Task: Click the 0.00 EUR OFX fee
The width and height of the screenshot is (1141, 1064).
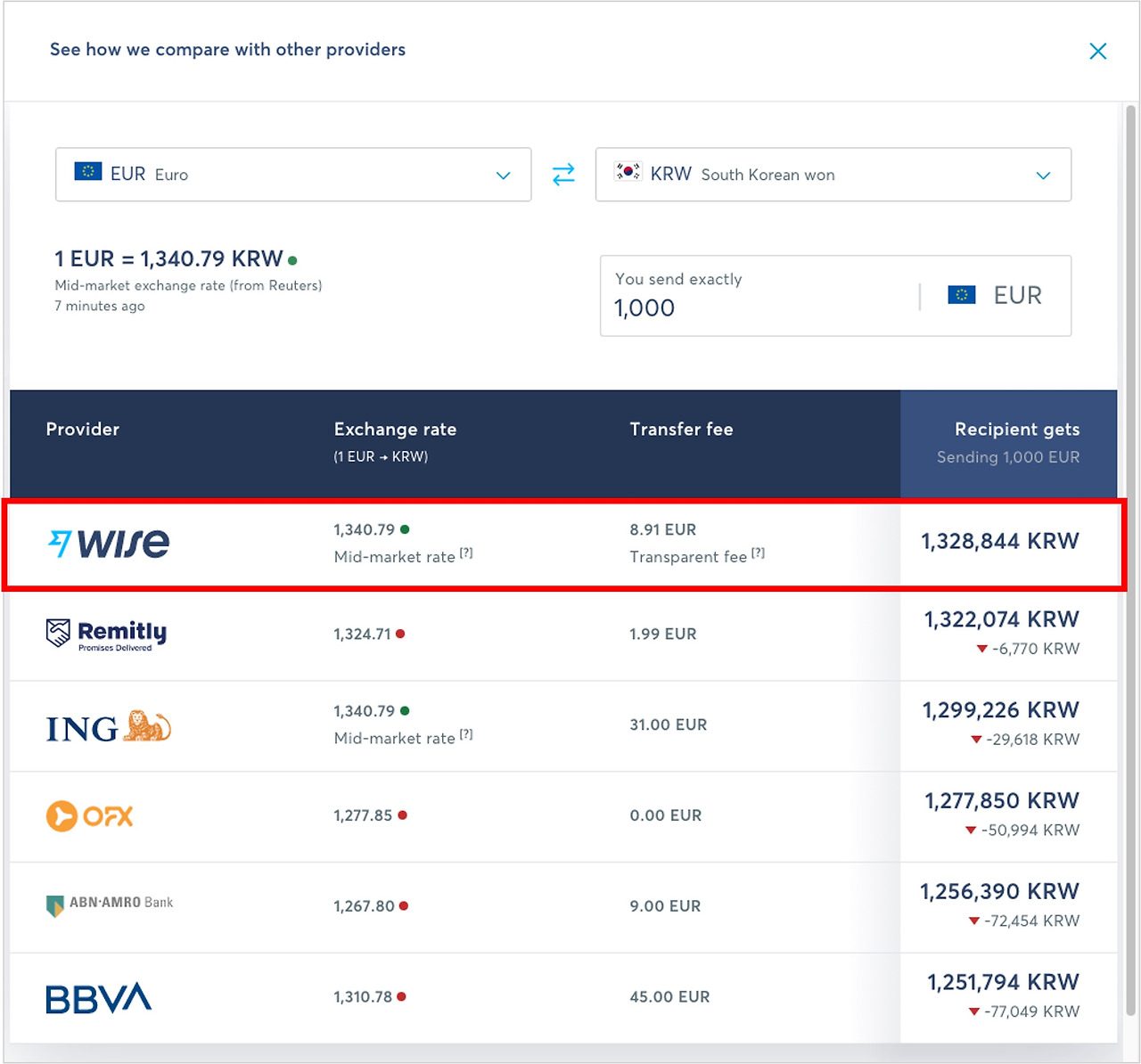Action: coord(665,815)
